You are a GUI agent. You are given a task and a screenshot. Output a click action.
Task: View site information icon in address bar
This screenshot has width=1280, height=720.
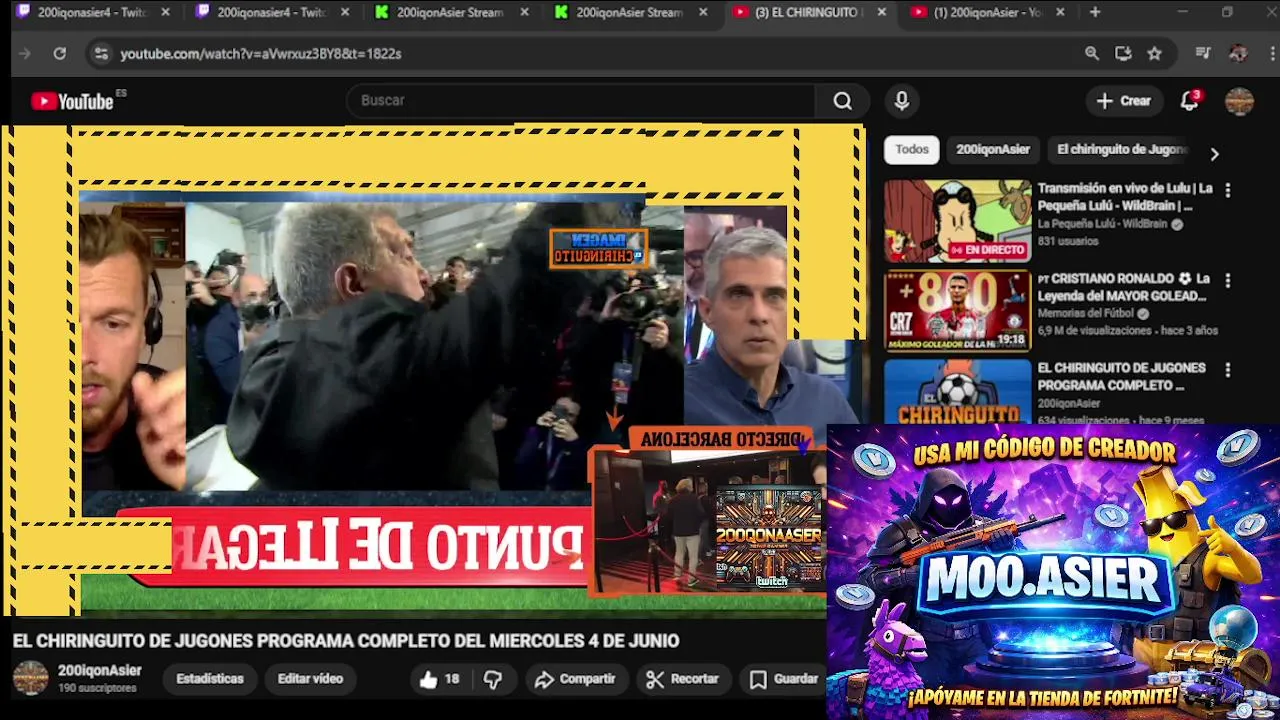pyautogui.click(x=101, y=54)
